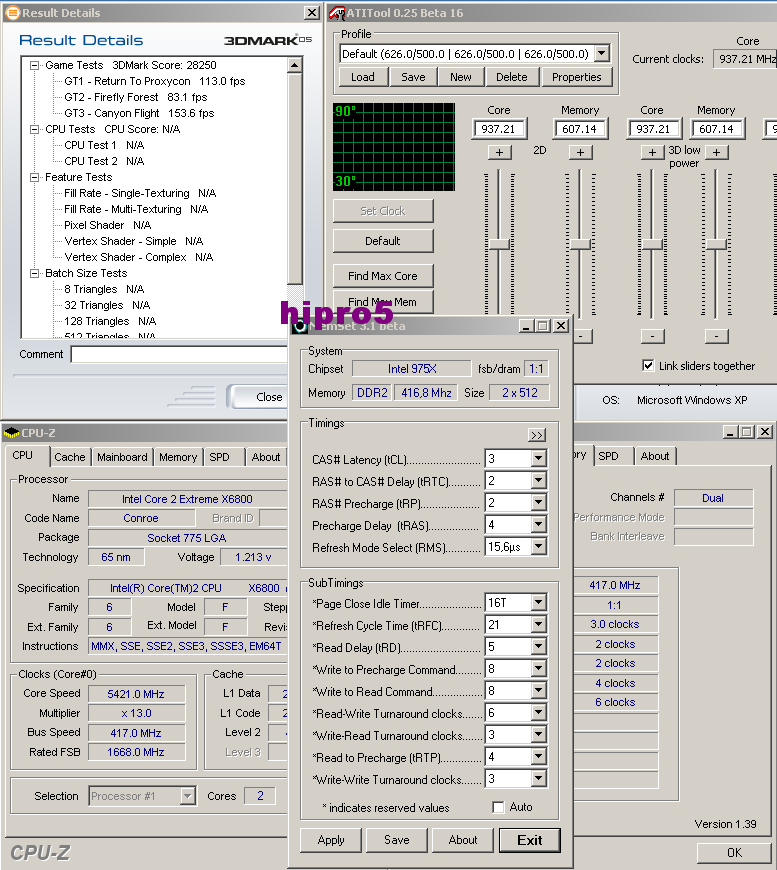Click the Default clocks button

click(383, 241)
